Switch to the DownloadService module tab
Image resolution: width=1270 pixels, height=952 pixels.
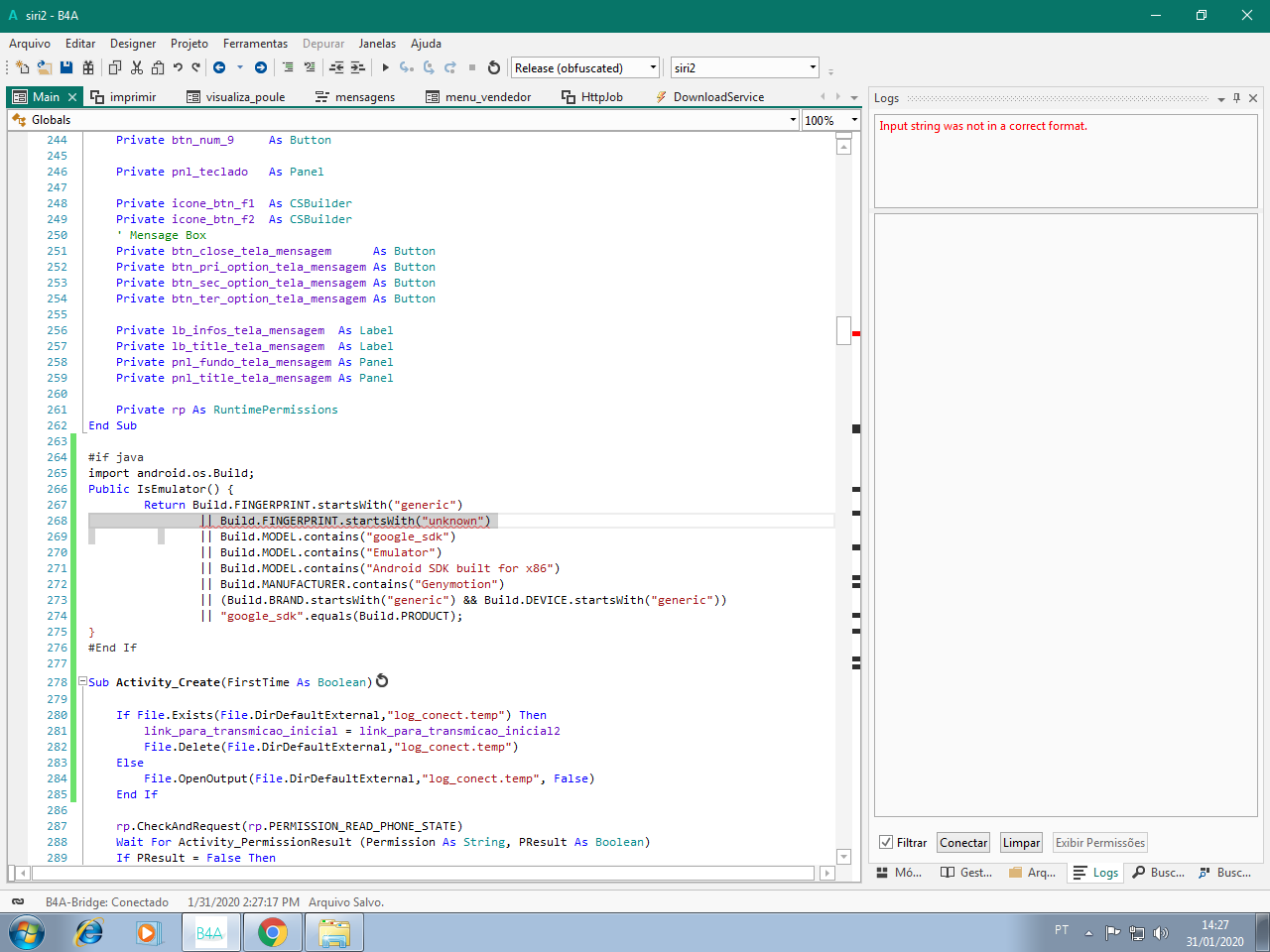pyautogui.click(x=717, y=97)
